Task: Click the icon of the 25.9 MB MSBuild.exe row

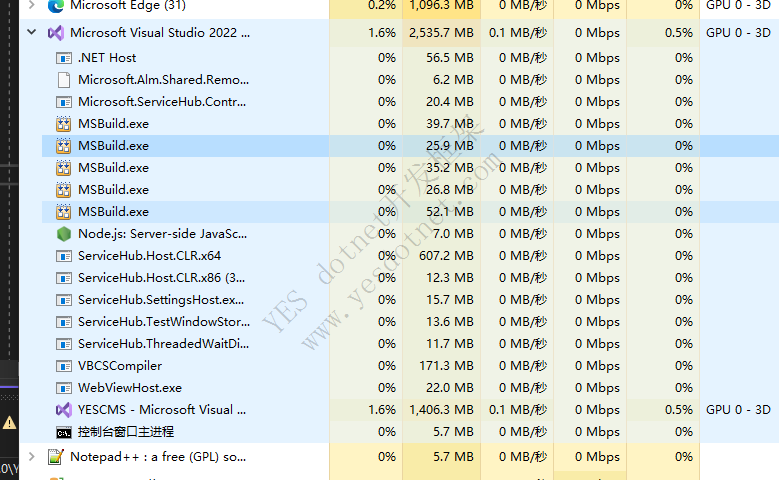Action: click(64, 146)
